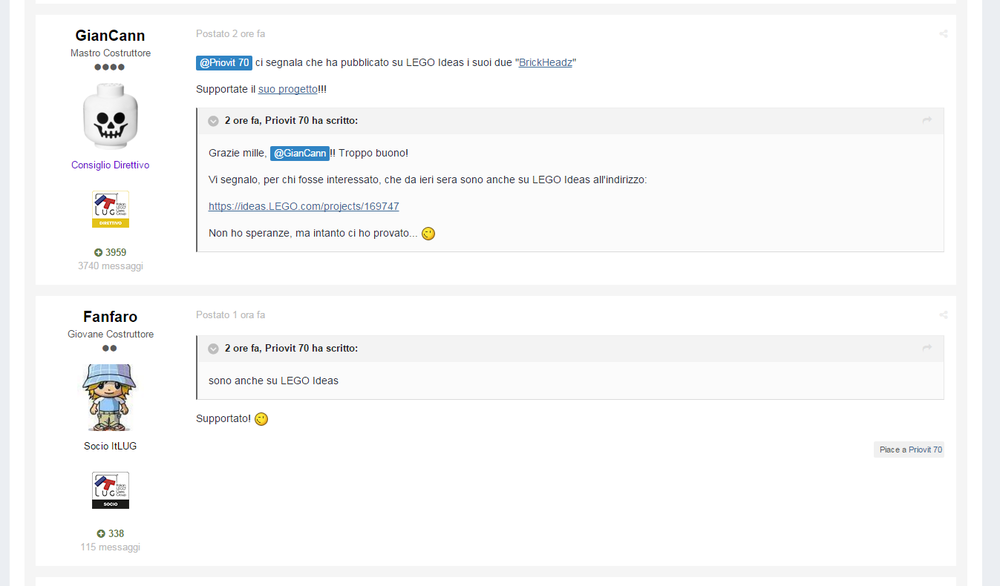Image resolution: width=1000 pixels, height=586 pixels.
Task: Open GianCann's skull avatar
Action: tap(110, 116)
